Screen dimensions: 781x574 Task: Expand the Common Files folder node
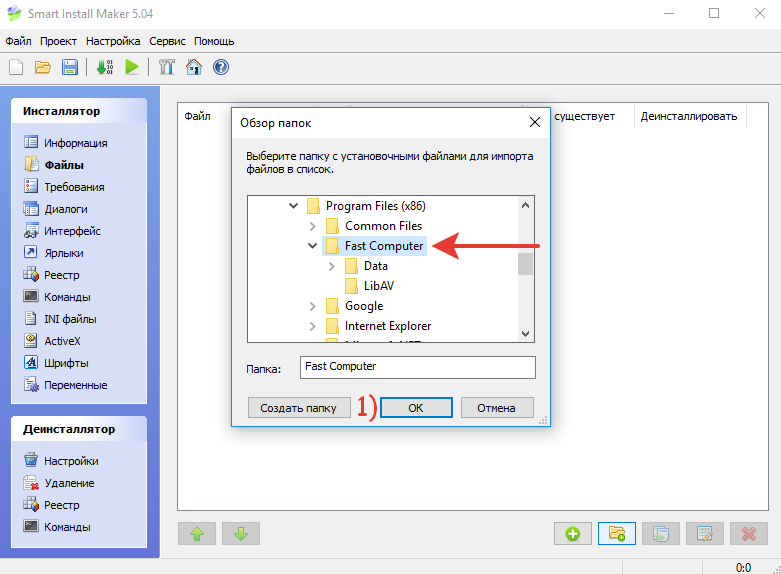coord(312,226)
